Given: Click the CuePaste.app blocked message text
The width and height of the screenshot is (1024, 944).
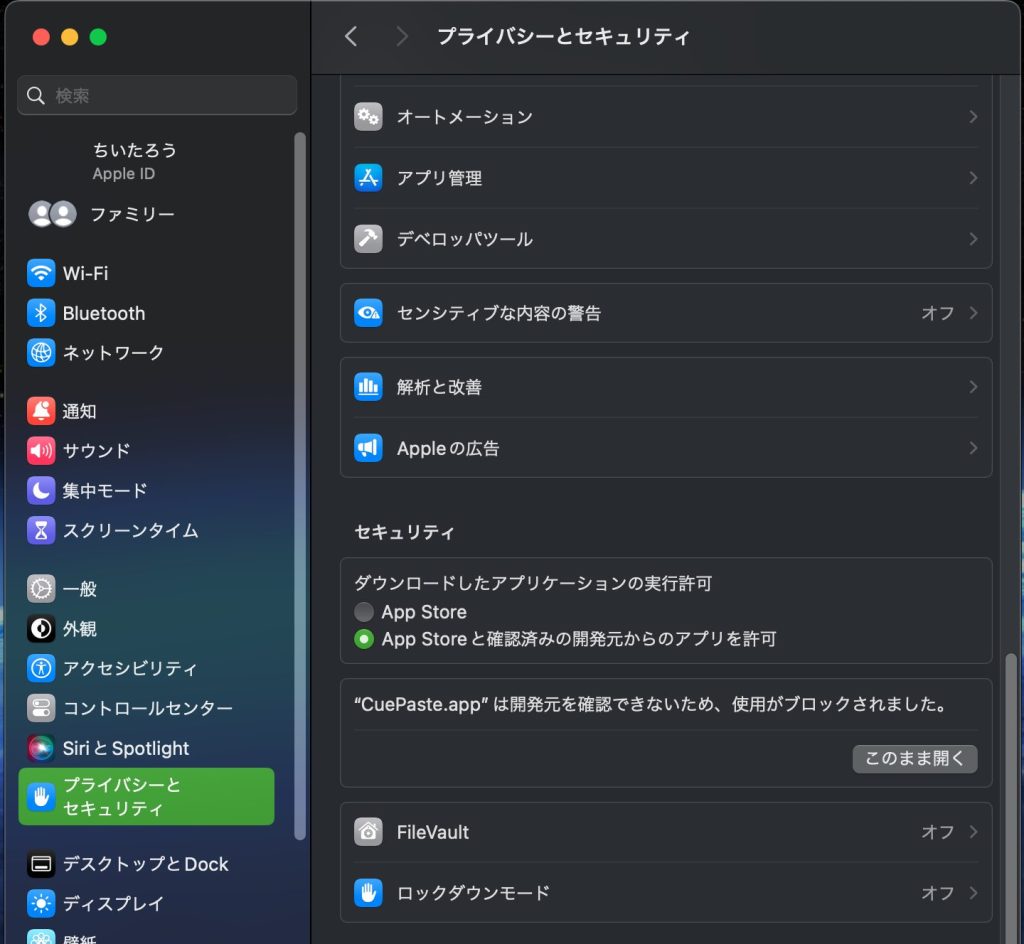Looking at the screenshot, I should click(x=650, y=704).
